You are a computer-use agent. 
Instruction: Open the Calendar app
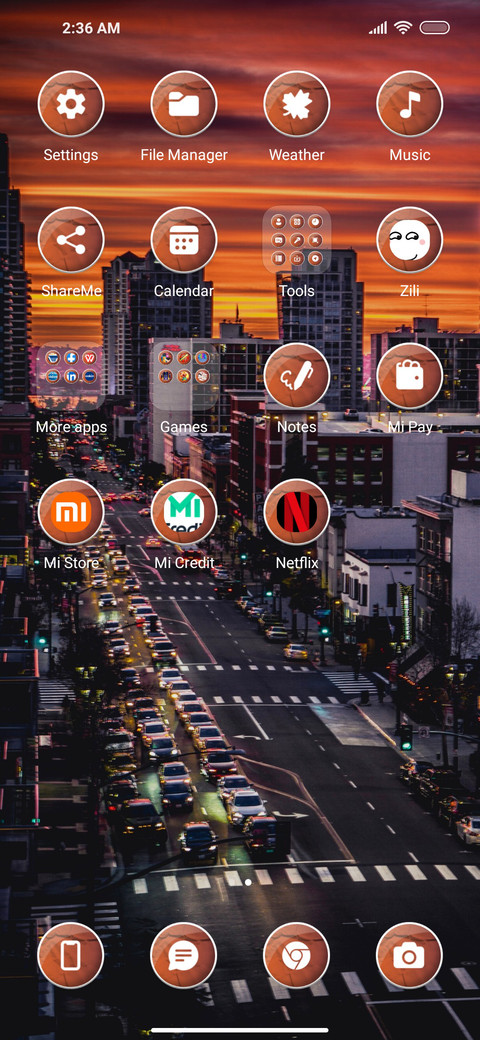pos(184,240)
